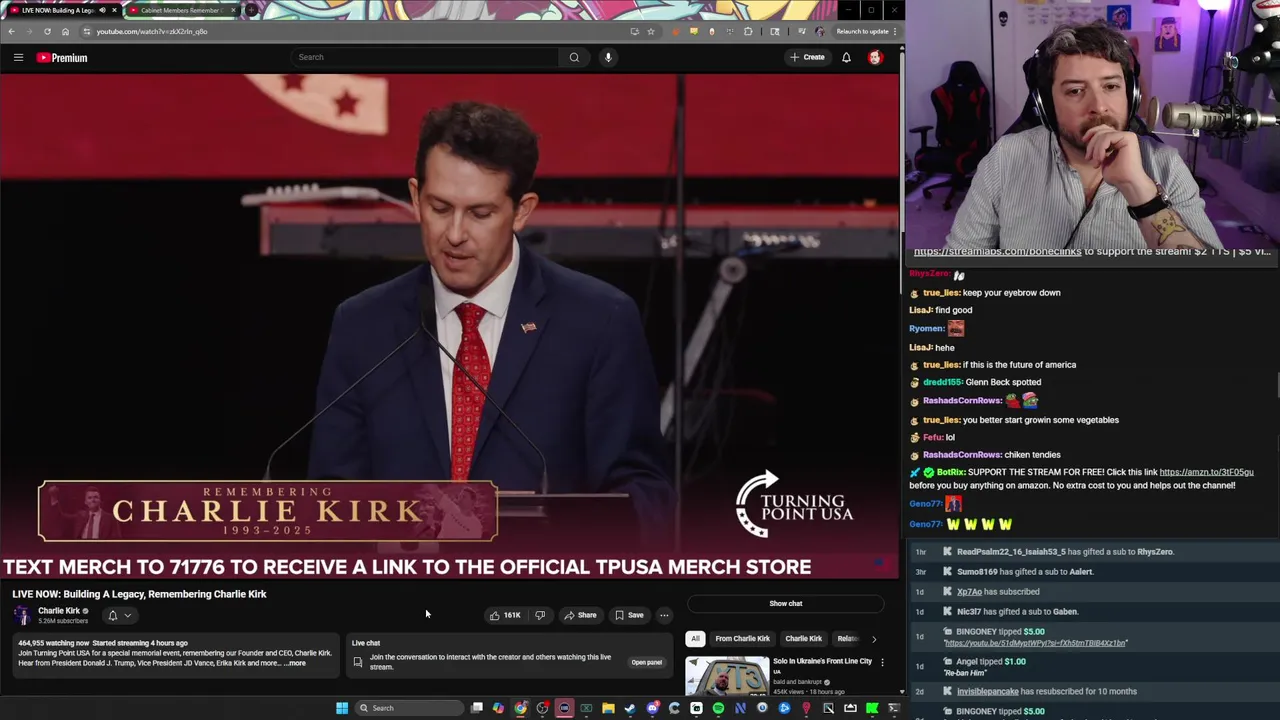Click the Create button

click(x=807, y=57)
